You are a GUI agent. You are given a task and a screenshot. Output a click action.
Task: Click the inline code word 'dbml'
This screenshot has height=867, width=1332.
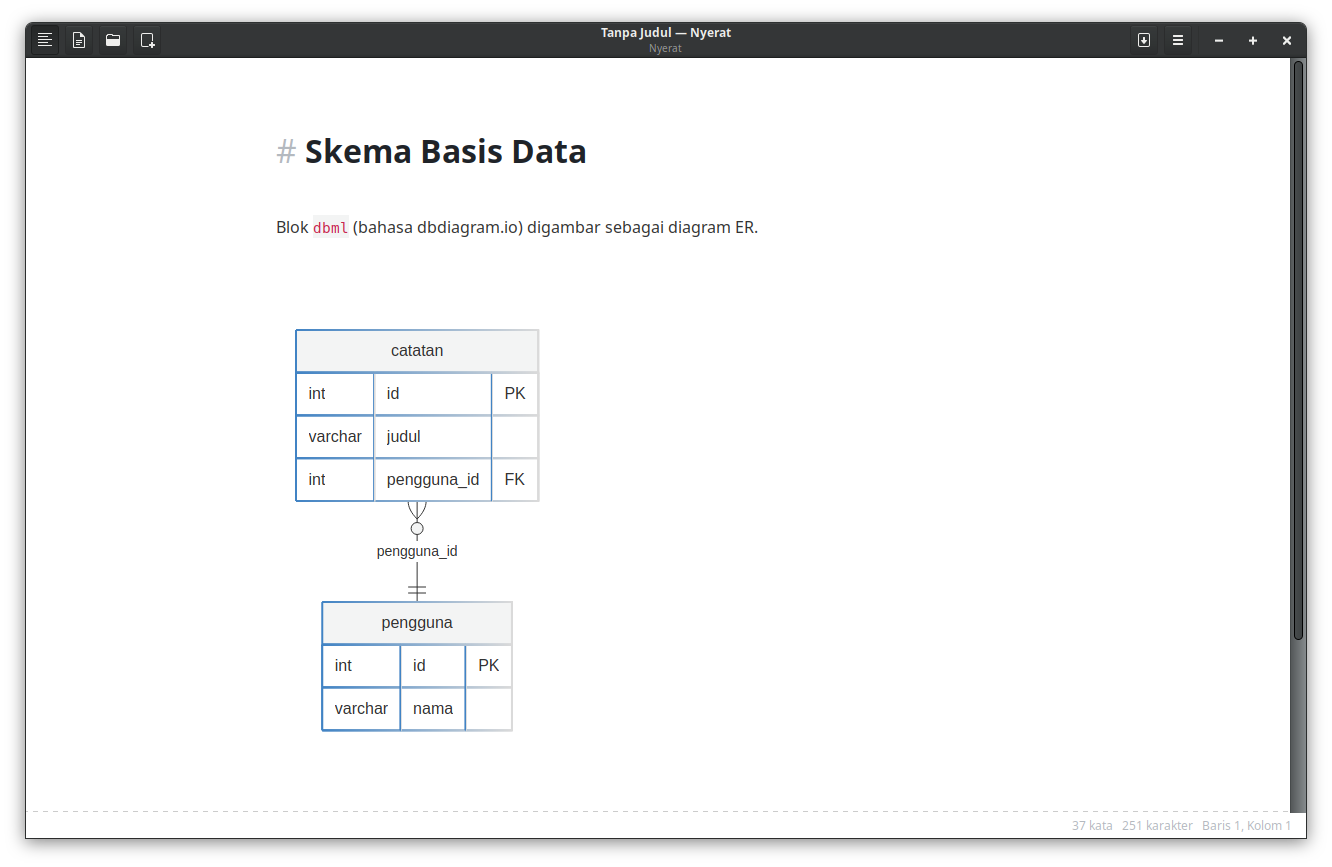pyautogui.click(x=331, y=228)
